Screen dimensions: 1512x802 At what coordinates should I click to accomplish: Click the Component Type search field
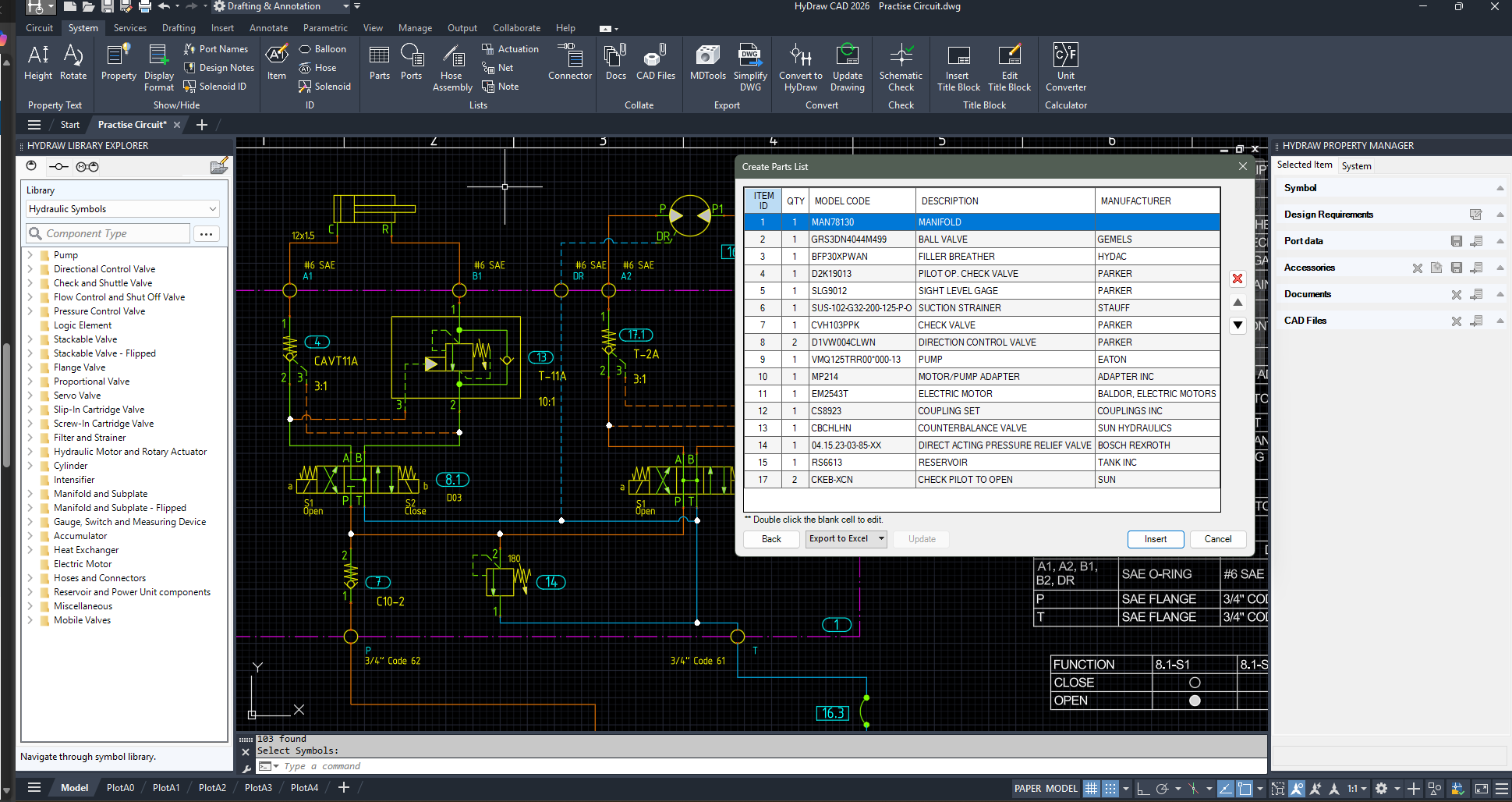point(109,233)
